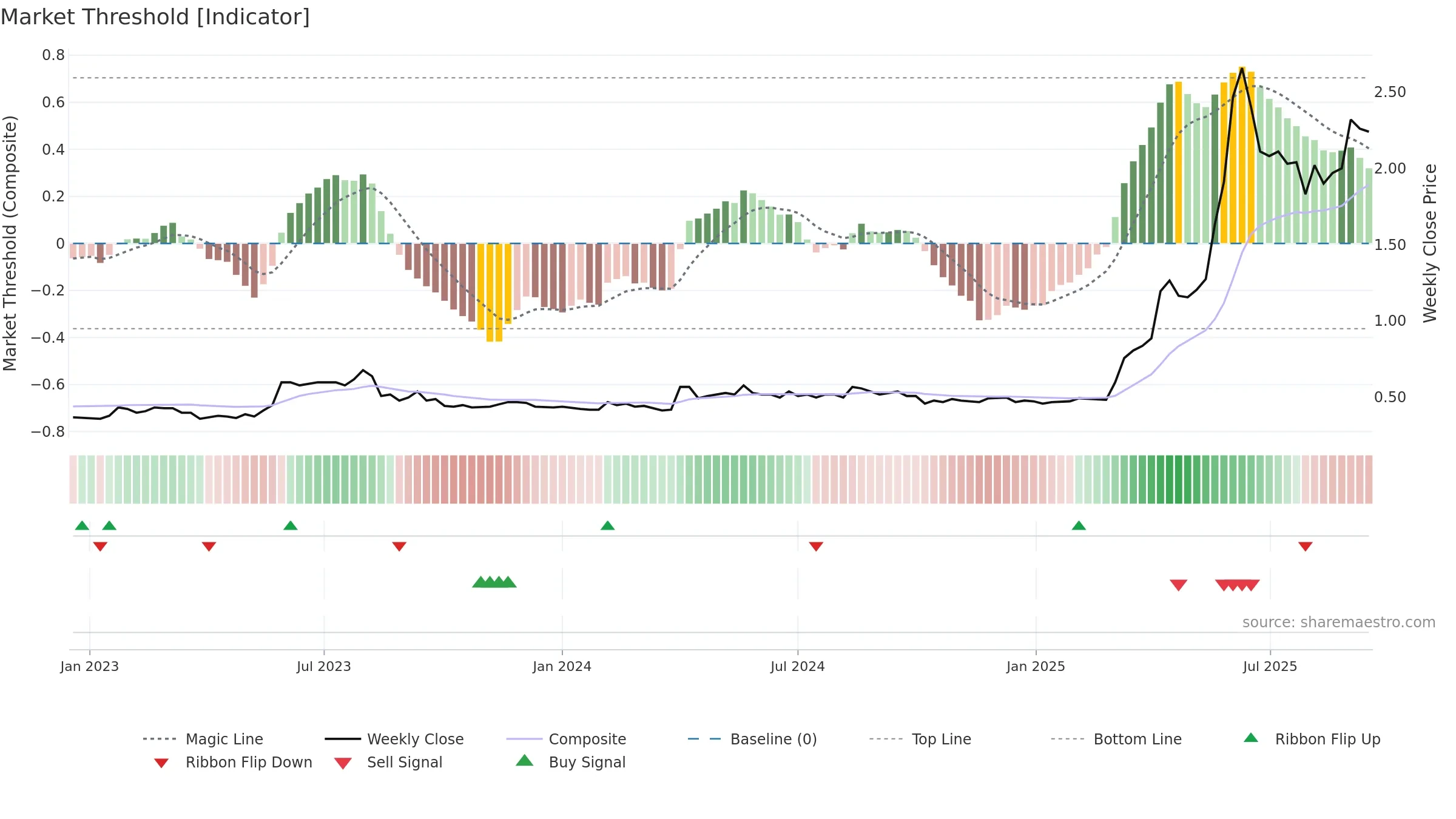The image size is (1456, 819).
Task: Click the Ribbon Flip Down marker after Jul 2025
Action: pyautogui.click(x=1306, y=547)
